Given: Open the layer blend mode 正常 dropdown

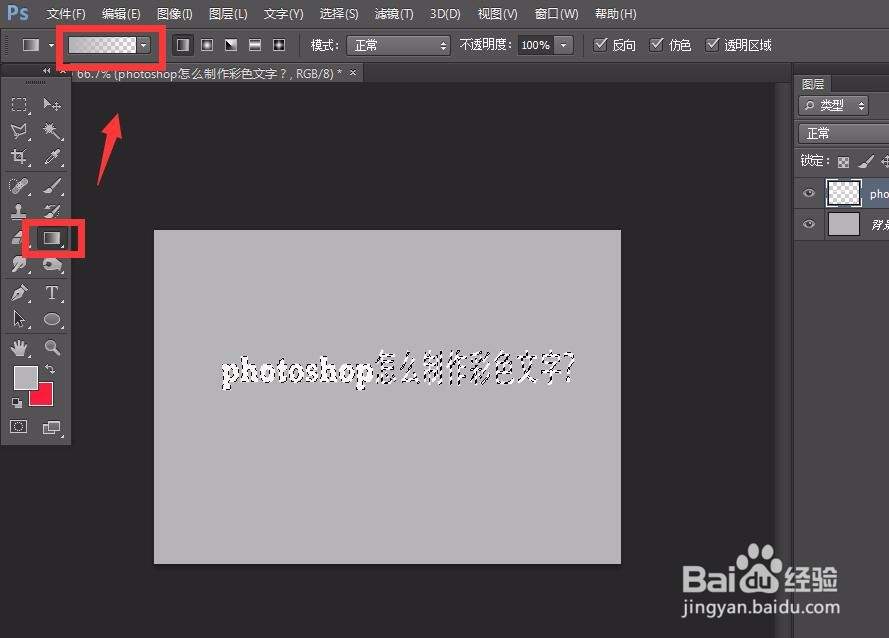Looking at the screenshot, I should tap(843, 133).
